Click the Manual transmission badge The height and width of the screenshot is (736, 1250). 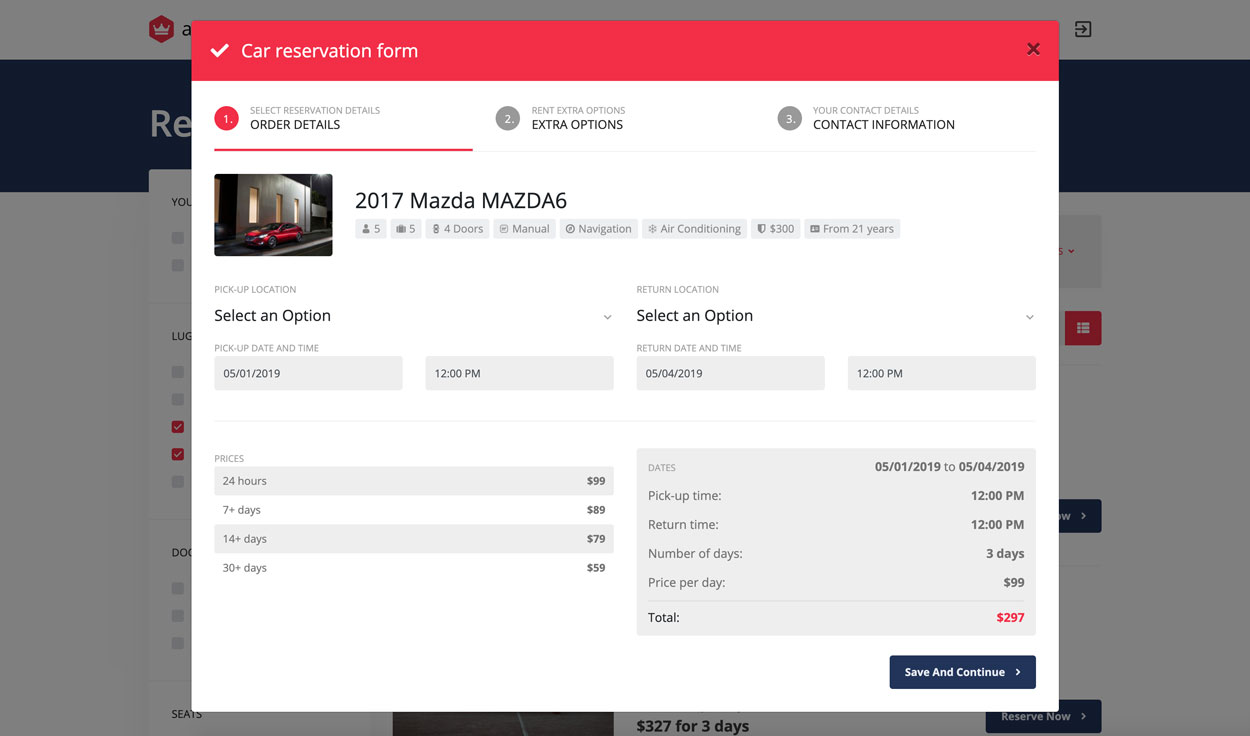click(524, 229)
